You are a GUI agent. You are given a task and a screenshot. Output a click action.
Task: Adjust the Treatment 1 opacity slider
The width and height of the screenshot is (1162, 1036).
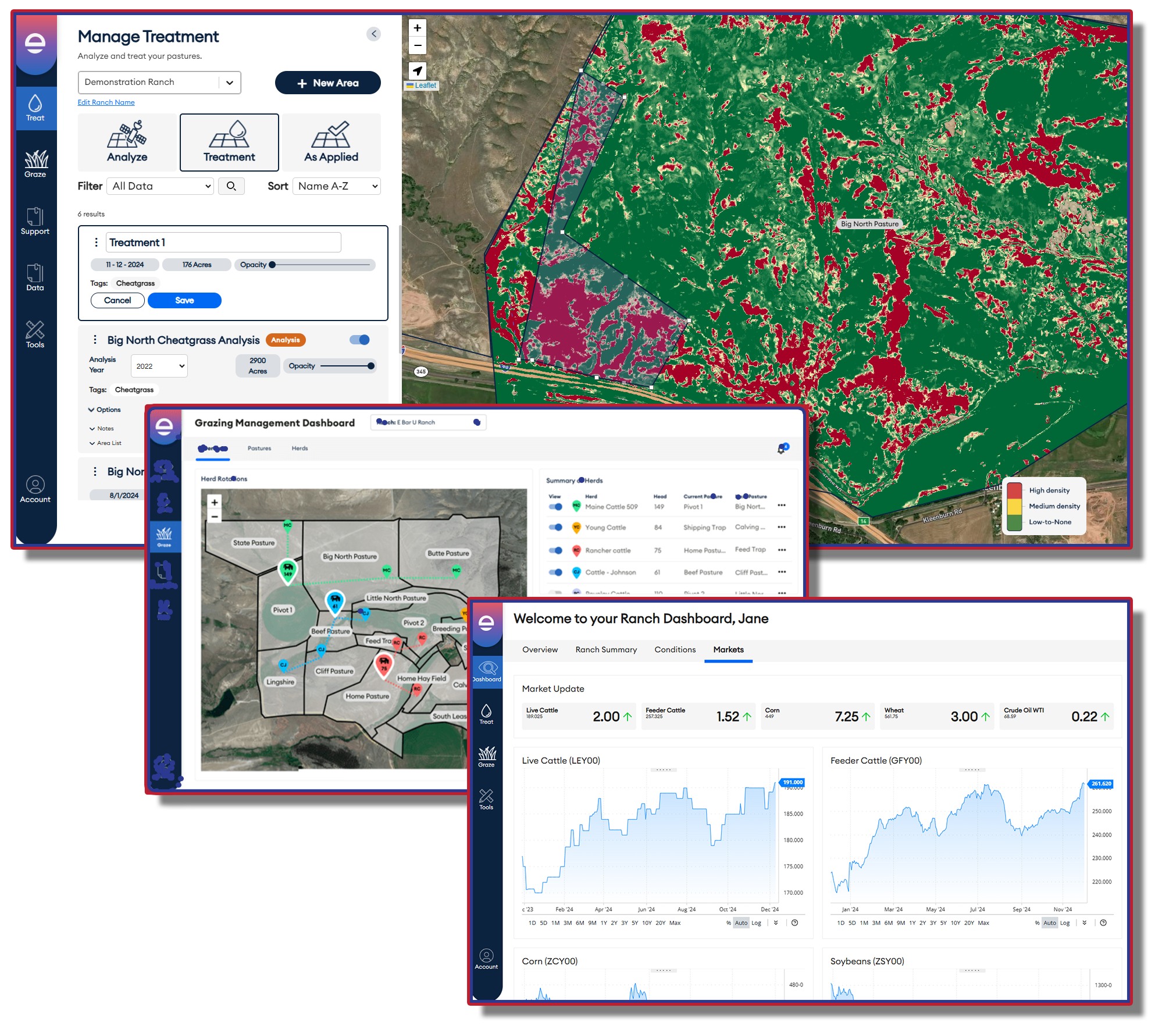point(272,265)
